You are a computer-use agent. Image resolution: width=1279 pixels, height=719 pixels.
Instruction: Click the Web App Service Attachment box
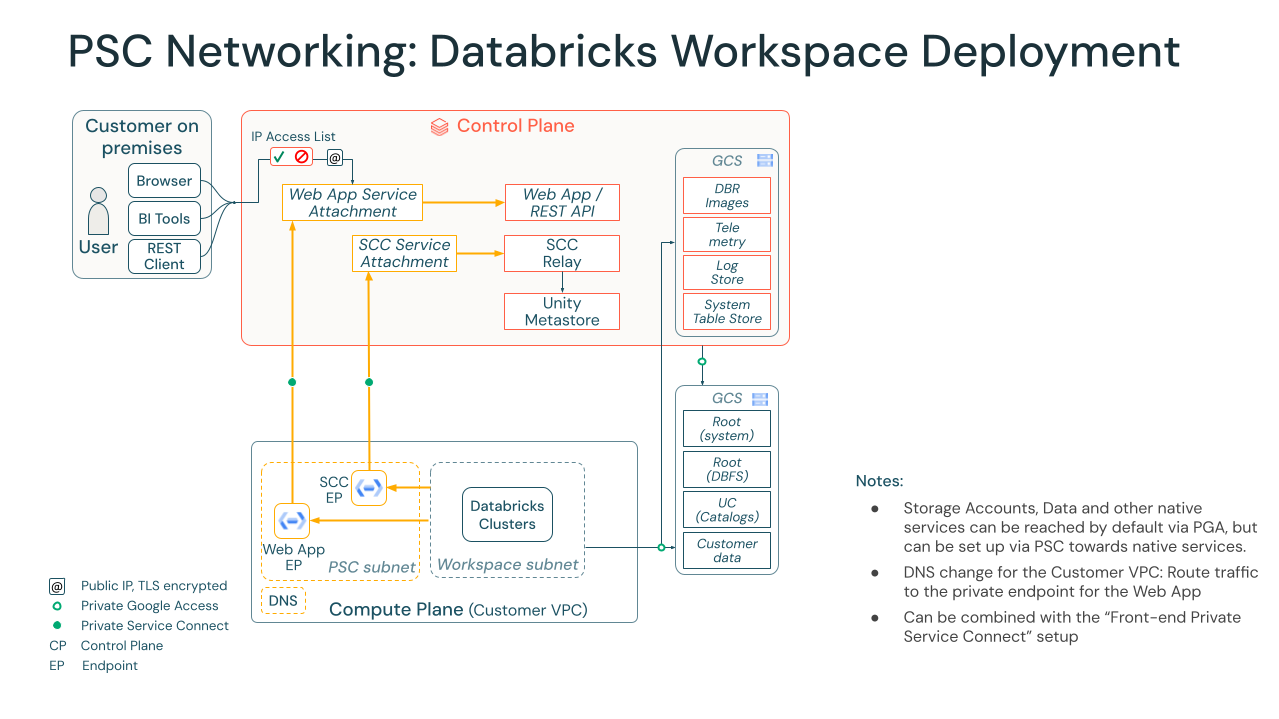[352, 203]
